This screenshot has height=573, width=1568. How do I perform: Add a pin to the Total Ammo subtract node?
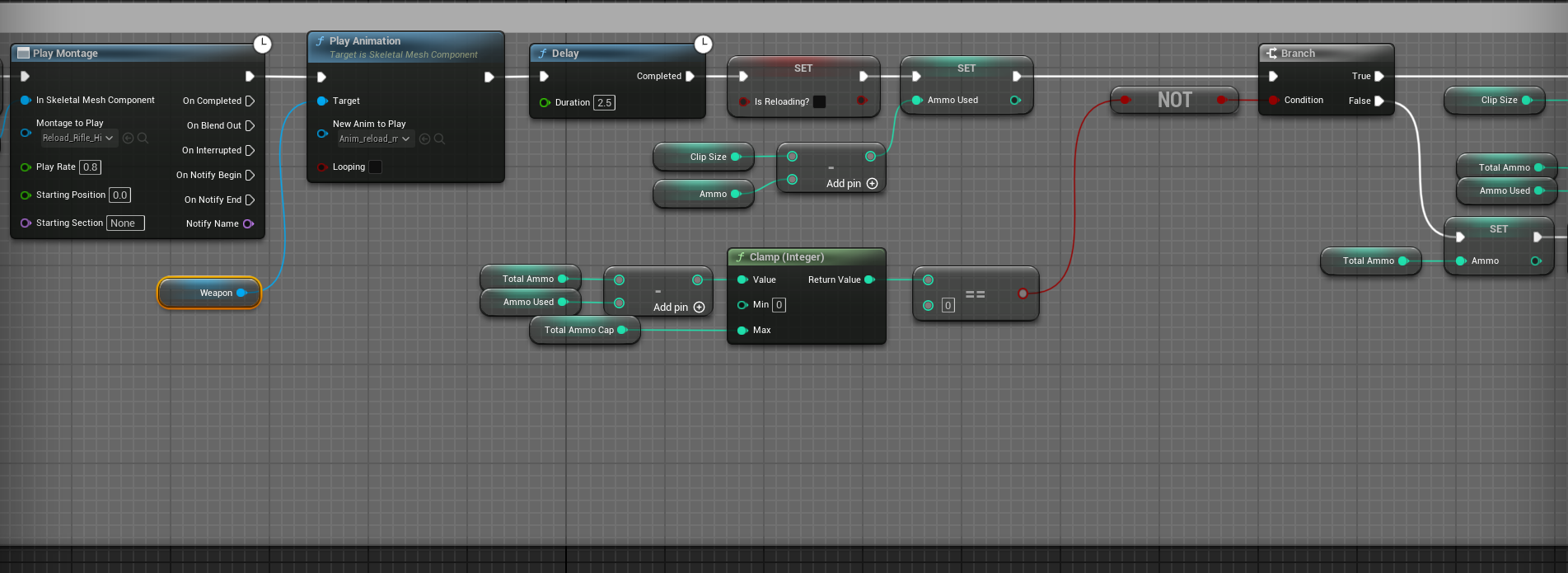pos(699,308)
